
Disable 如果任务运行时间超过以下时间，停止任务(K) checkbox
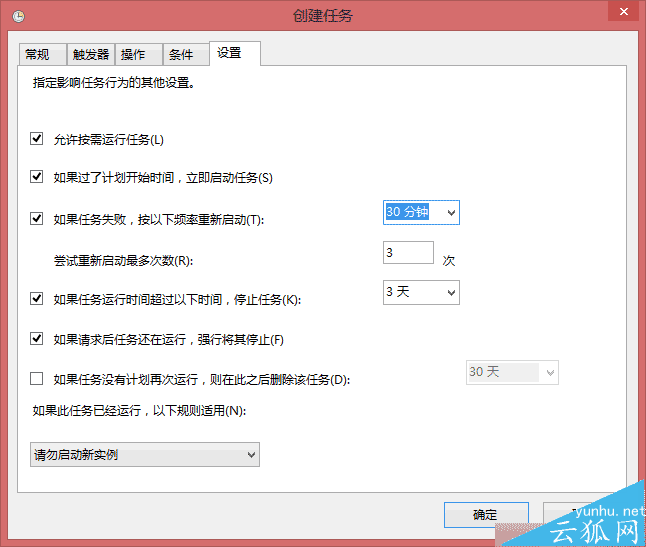point(37,298)
